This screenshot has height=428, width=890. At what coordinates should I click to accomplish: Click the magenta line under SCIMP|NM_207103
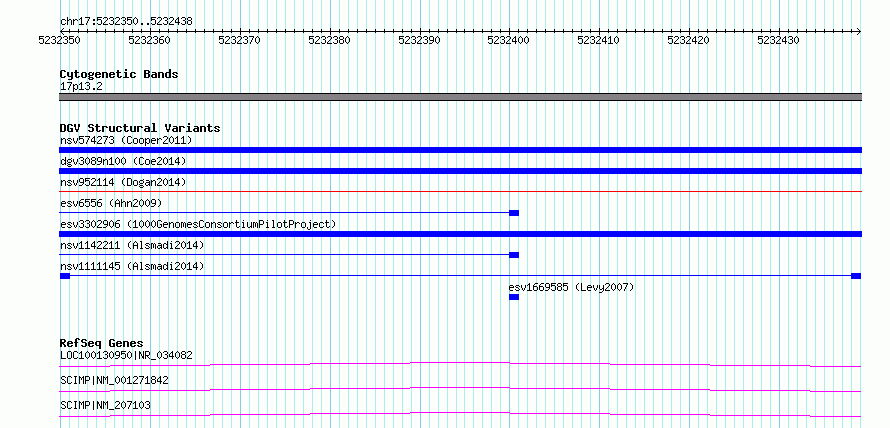(x=460, y=414)
